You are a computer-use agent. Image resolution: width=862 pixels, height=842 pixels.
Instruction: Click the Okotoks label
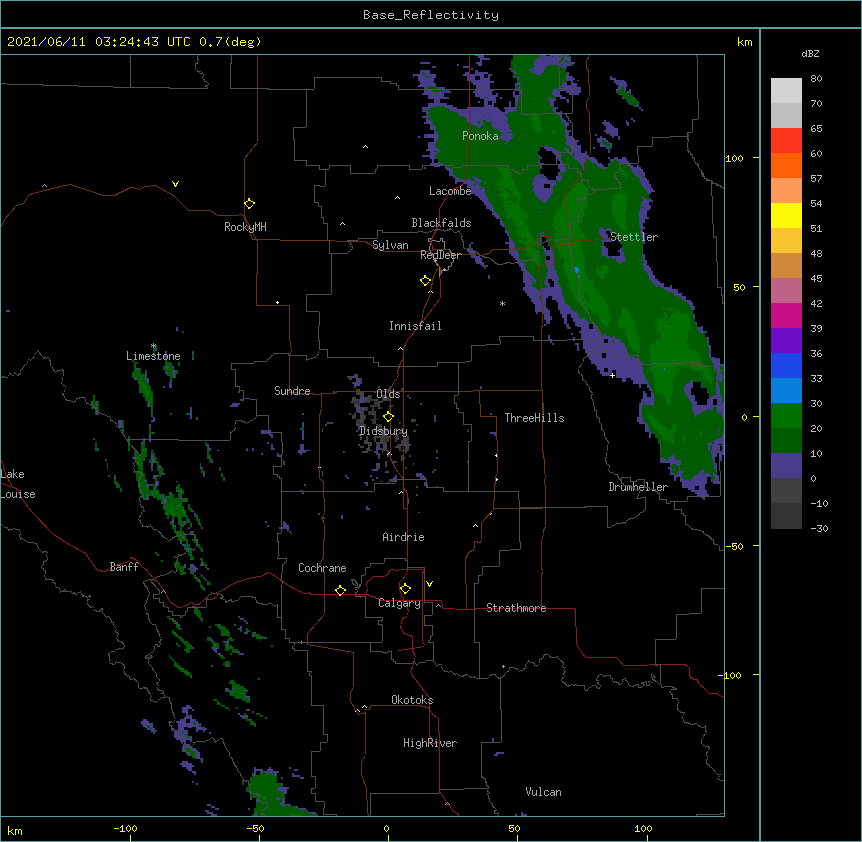[x=412, y=700]
